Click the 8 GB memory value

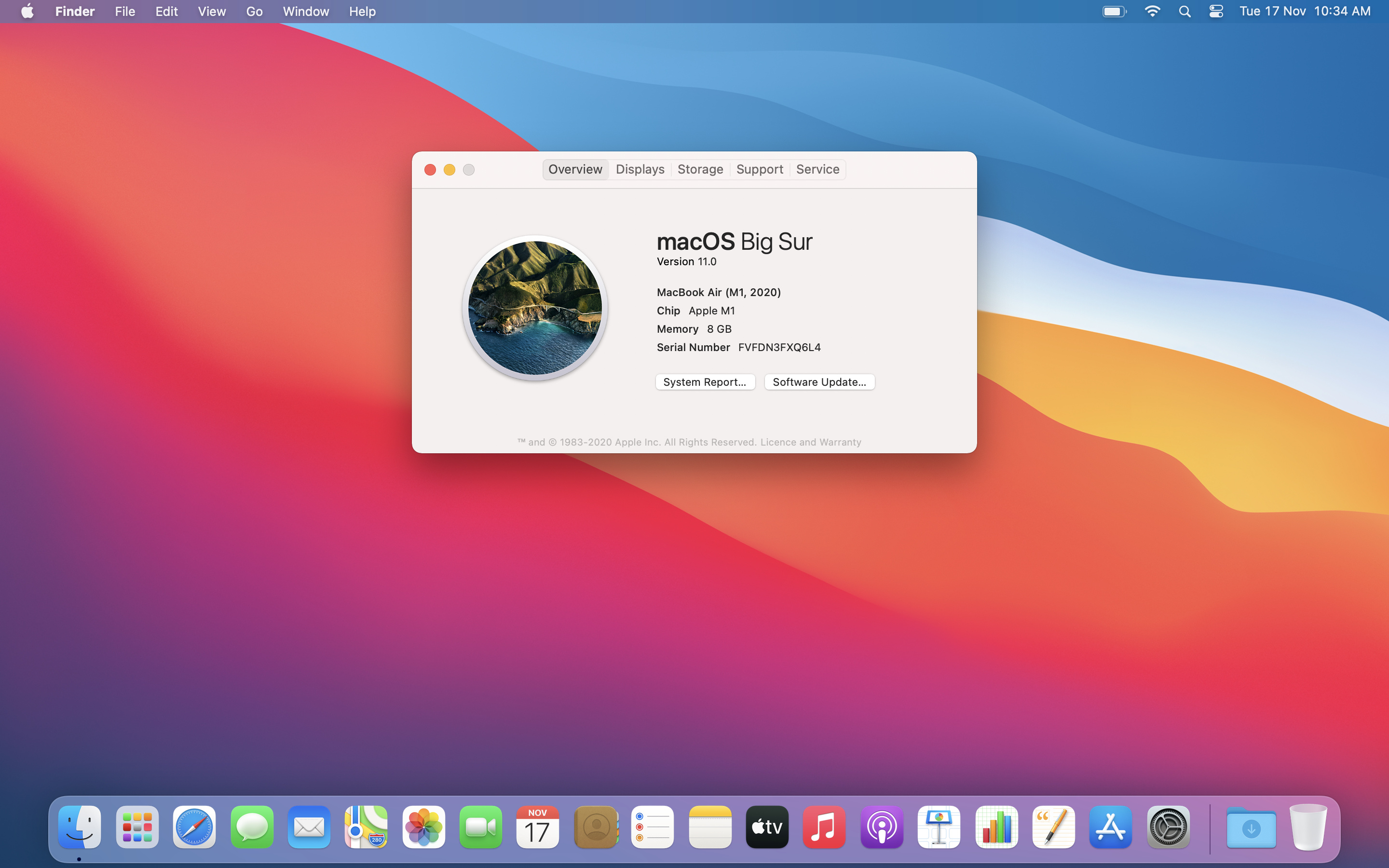click(x=719, y=329)
